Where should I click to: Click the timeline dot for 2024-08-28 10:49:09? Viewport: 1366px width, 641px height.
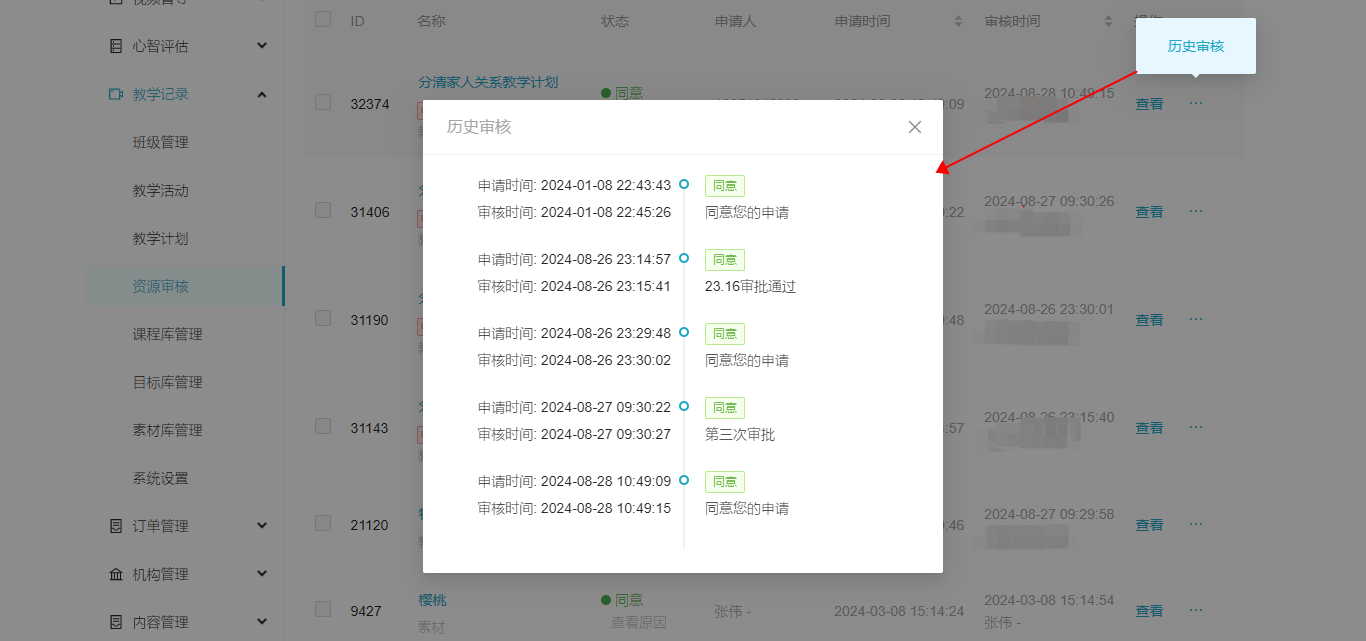coord(684,480)
